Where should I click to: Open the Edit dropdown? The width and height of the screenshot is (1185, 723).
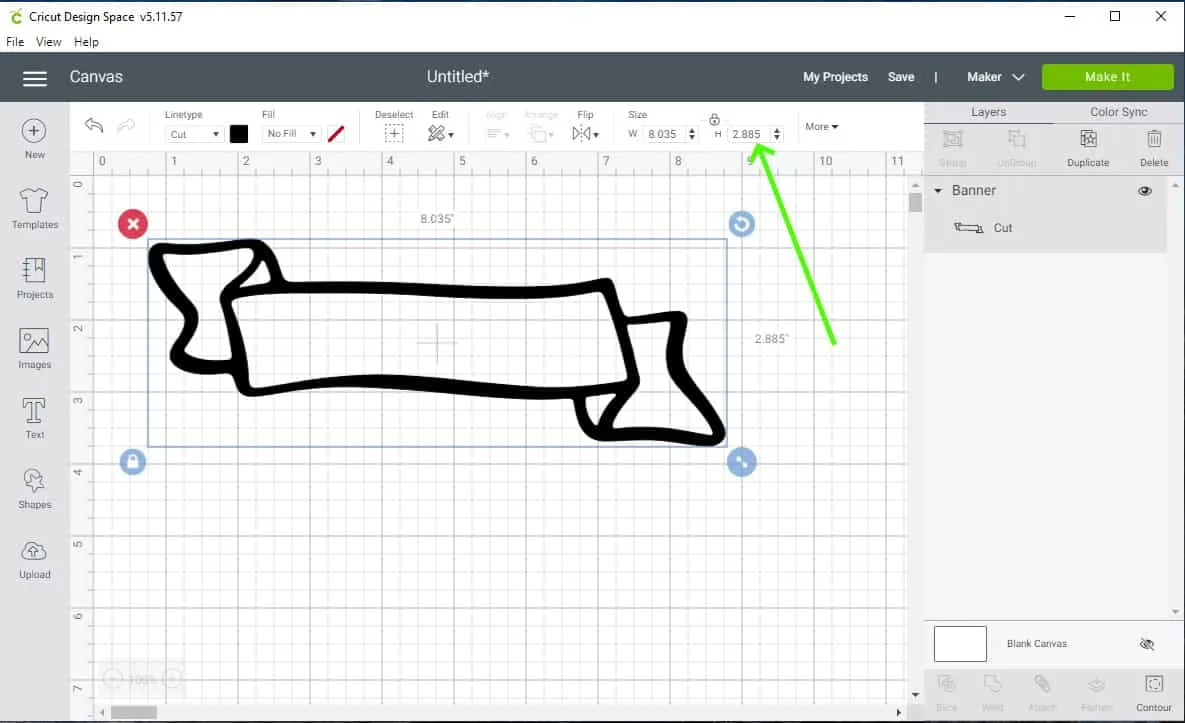tap(441, 134)
